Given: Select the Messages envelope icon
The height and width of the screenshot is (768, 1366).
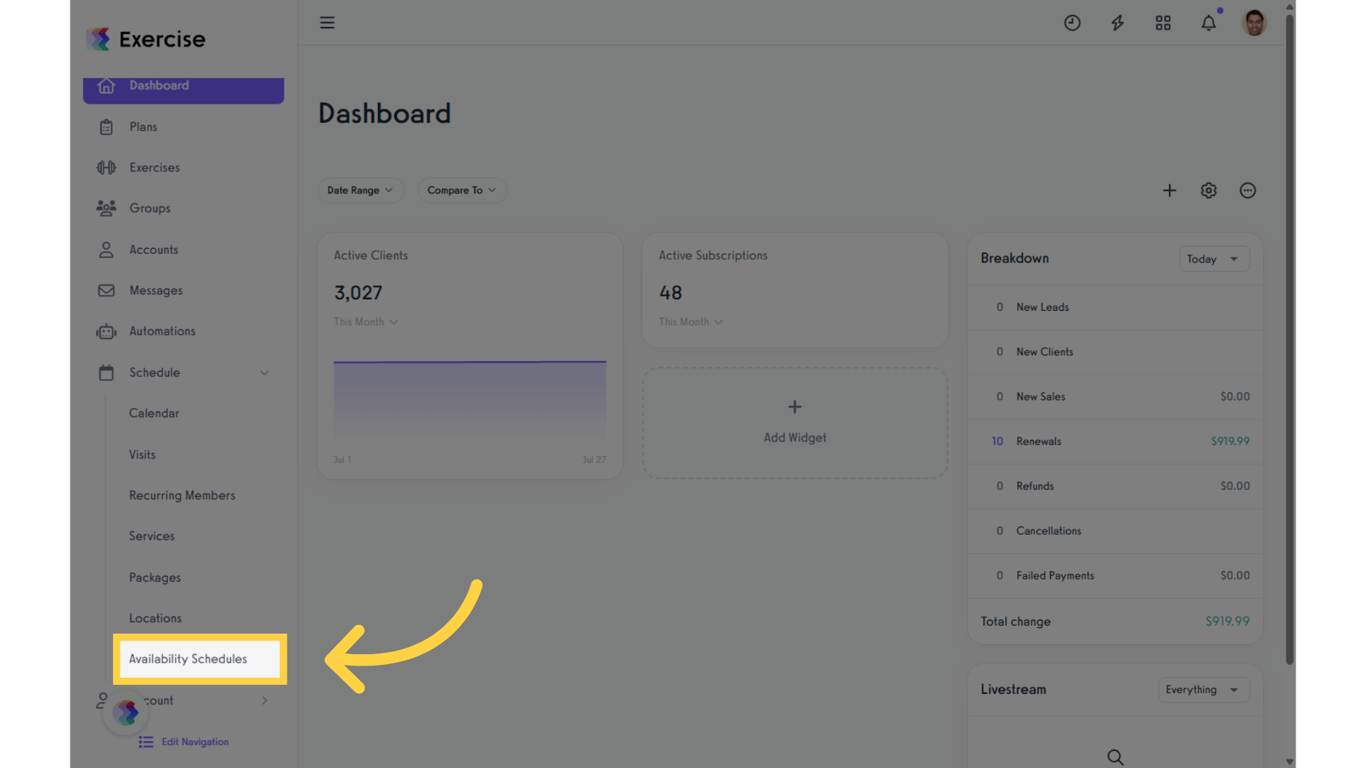Looking at the screenshot, I should coord(106,290).
